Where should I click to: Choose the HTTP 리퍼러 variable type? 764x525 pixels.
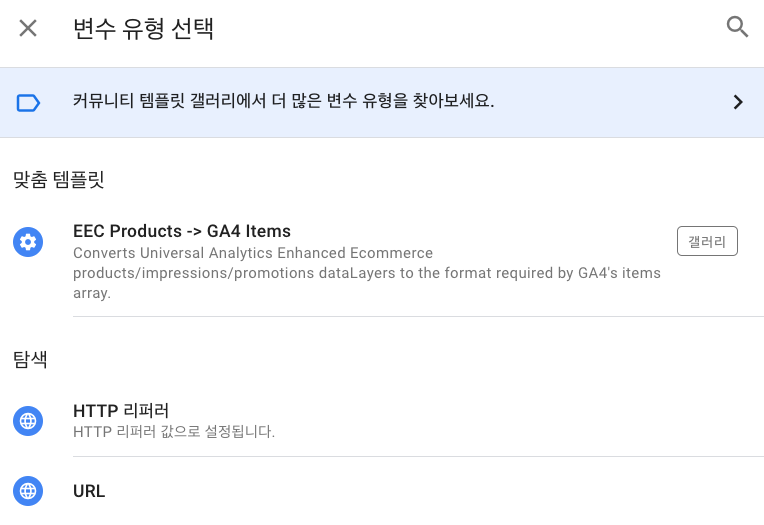tap(121, 411)
